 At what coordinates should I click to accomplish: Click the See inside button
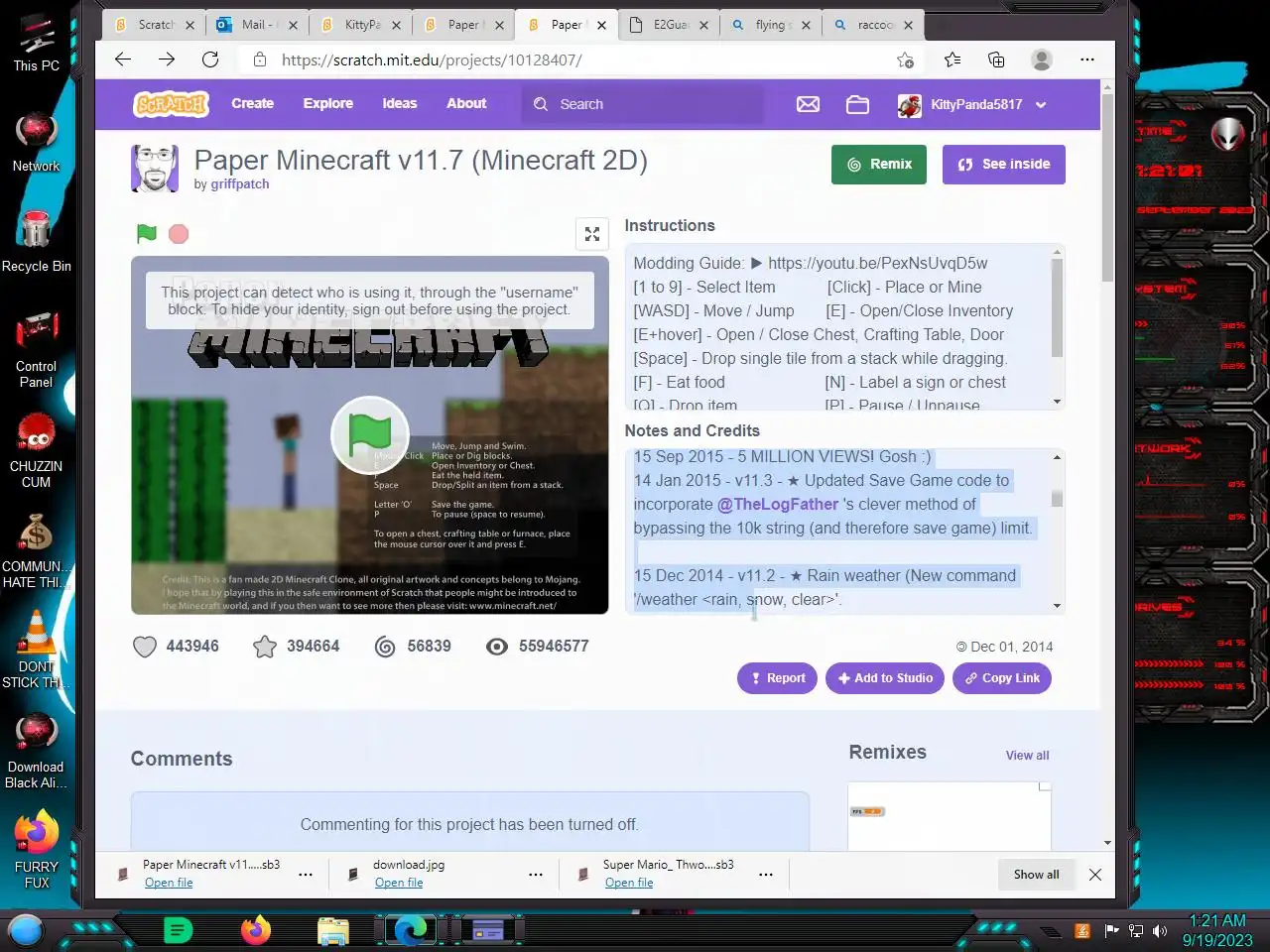[x=1004, y=165]
